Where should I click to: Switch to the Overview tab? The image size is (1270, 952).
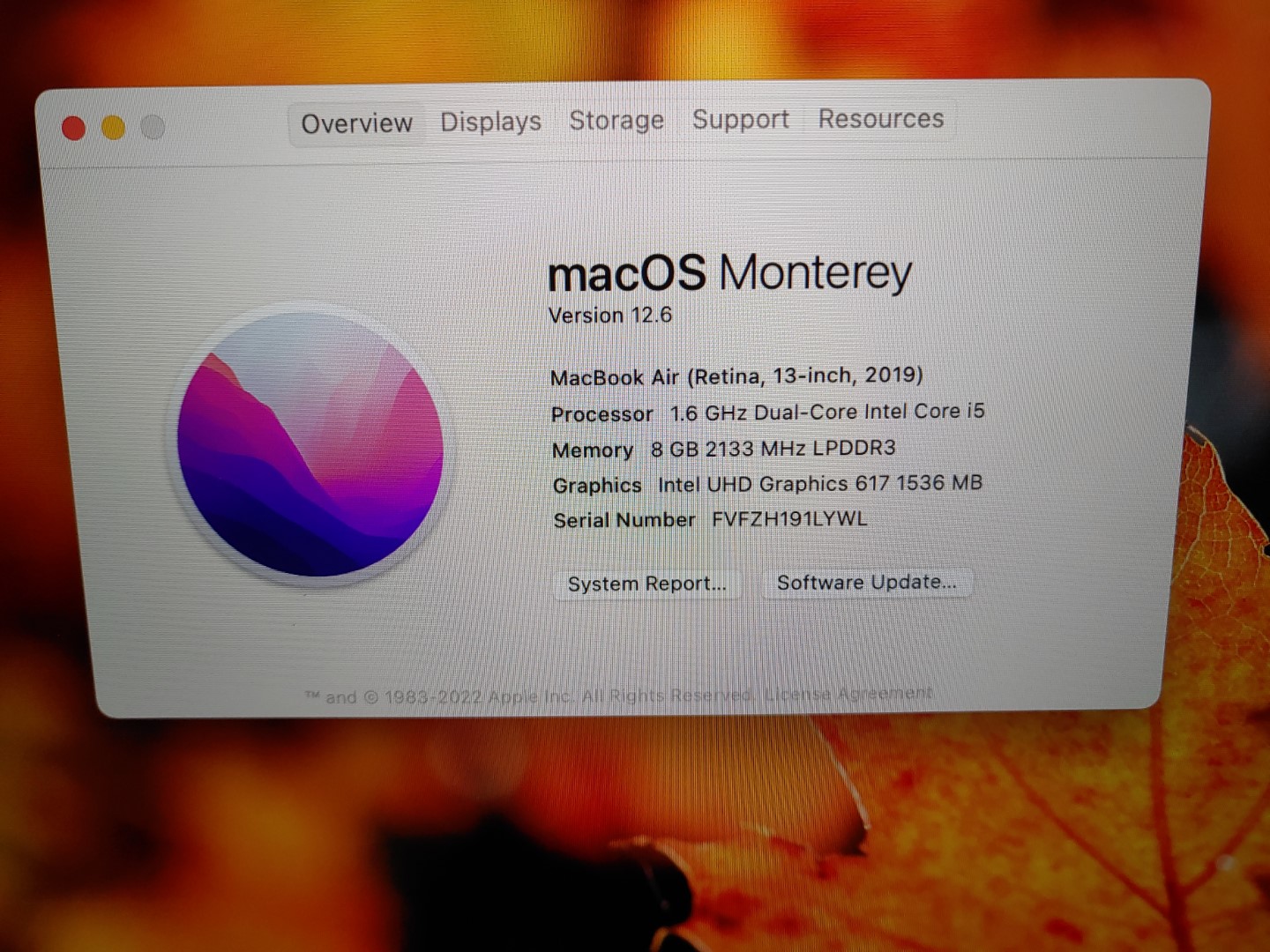click(x=356, y=123)
